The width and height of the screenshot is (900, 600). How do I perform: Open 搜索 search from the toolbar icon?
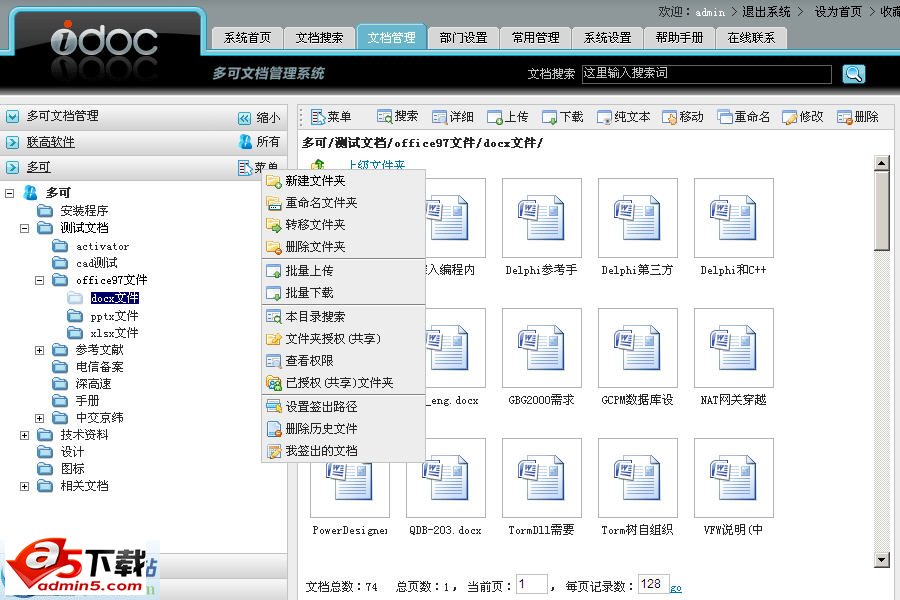pos(383,116)
